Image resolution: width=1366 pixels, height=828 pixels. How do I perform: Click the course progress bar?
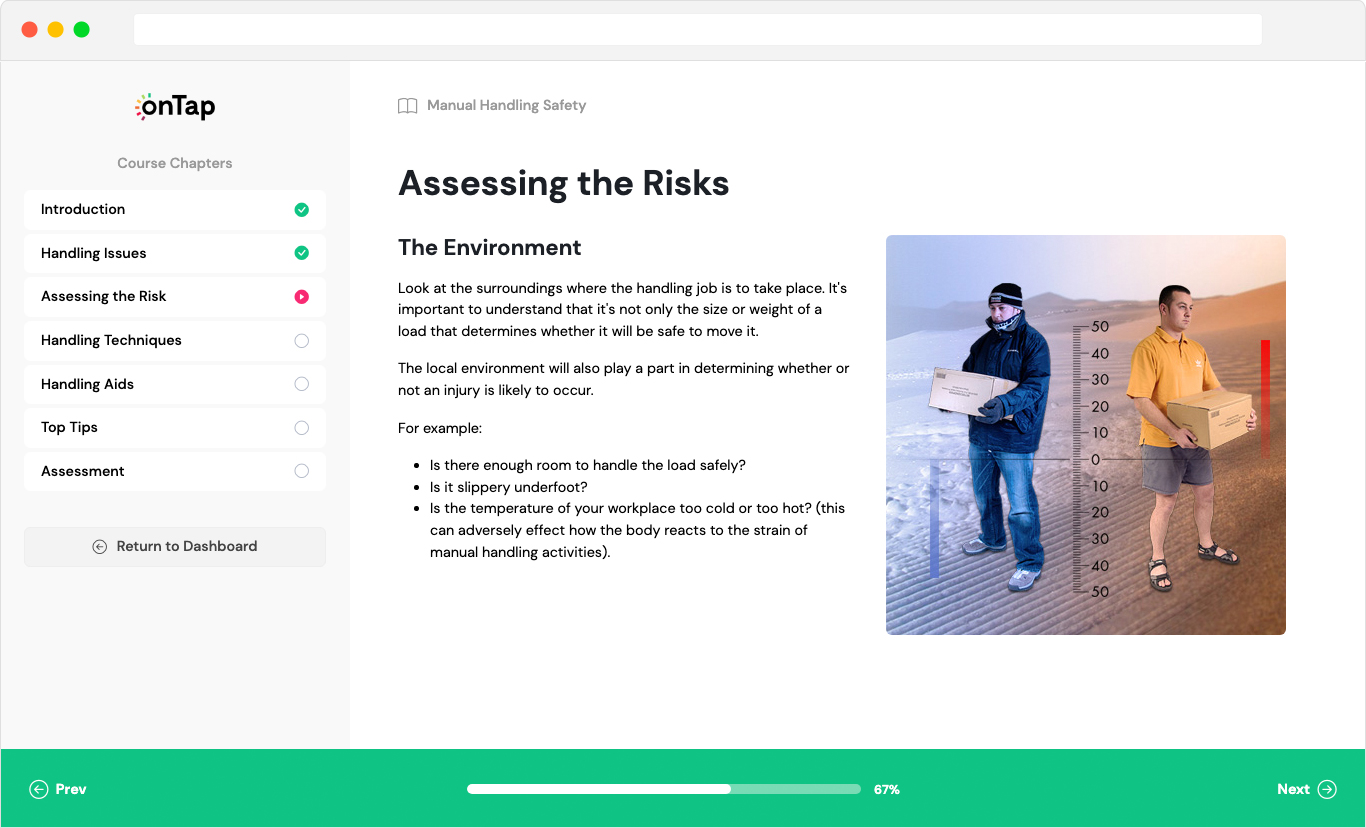664,789
